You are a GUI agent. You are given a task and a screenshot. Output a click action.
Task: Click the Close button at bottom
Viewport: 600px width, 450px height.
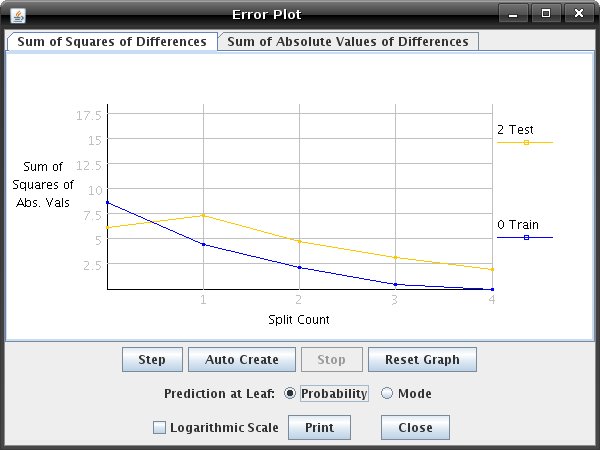pyautogui.click(x=415, y=427)
